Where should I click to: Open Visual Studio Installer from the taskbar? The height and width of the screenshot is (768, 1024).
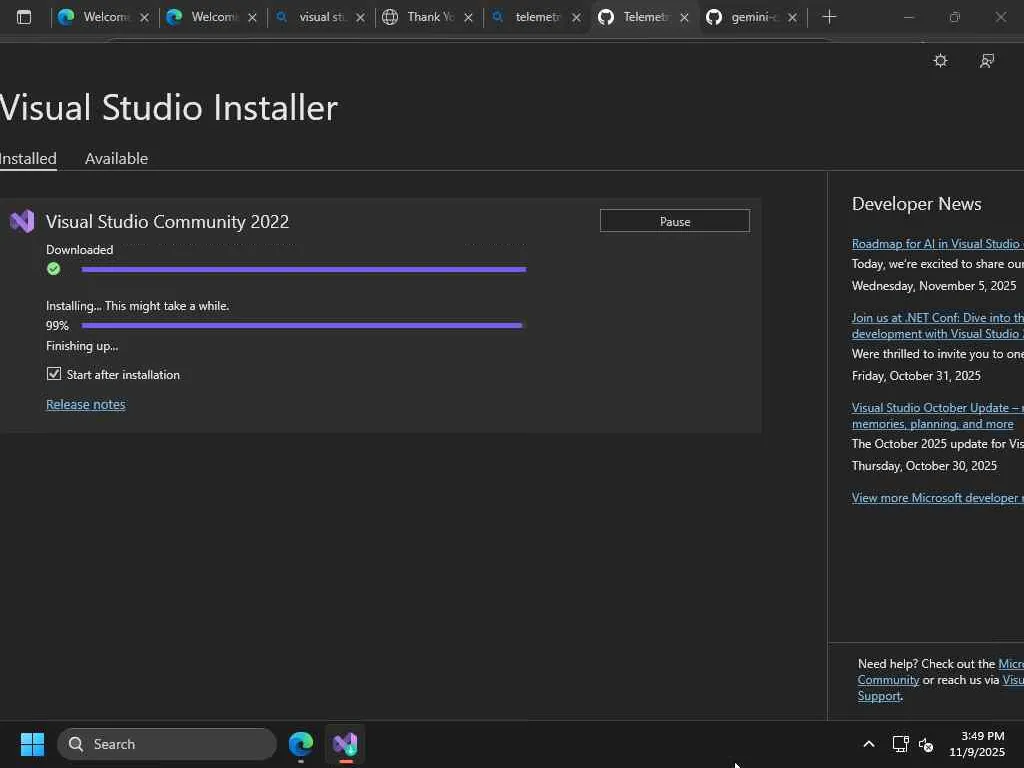(x=345, y=744)
